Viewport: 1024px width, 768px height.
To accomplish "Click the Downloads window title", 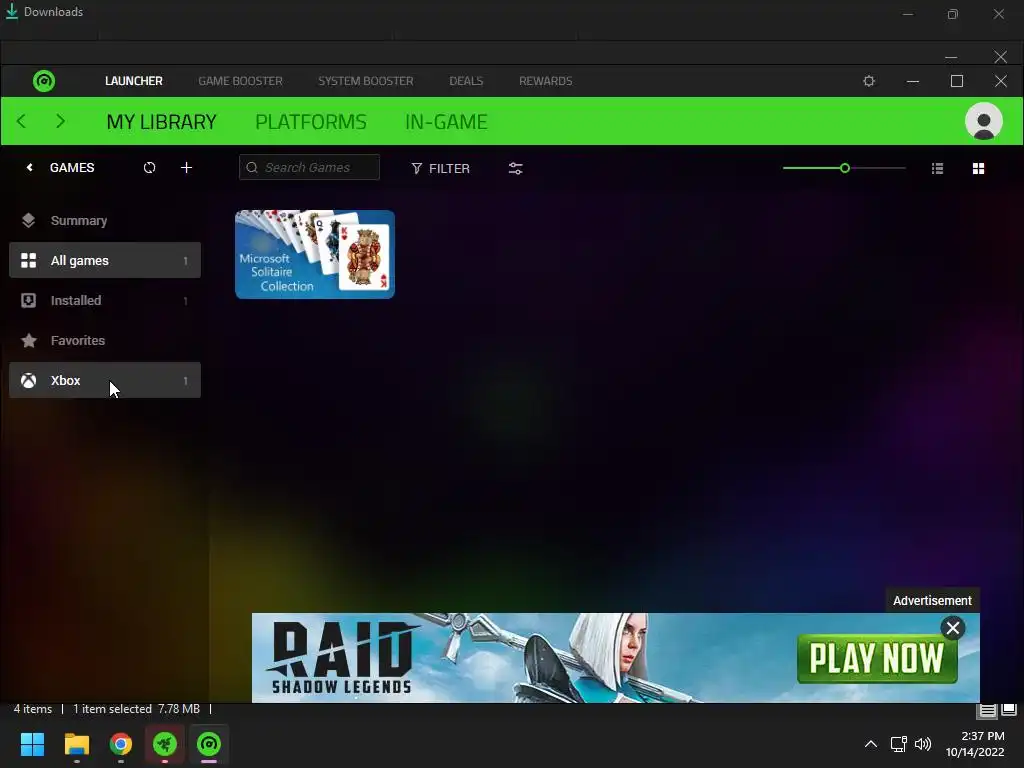I will pyautogui.click(x=53, y=12).
